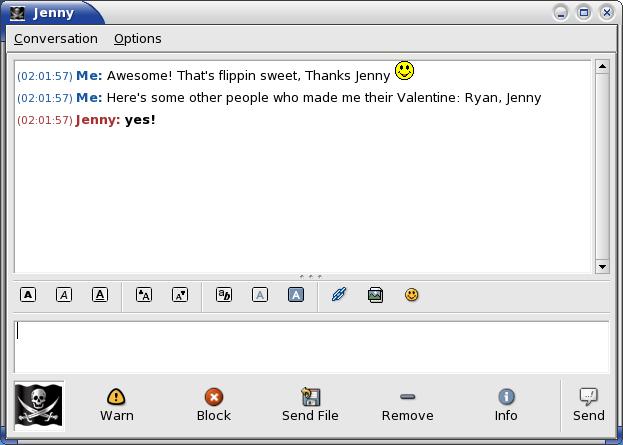View Jenny's Info
Screen dimensions: 623x445
click(506, 405)
